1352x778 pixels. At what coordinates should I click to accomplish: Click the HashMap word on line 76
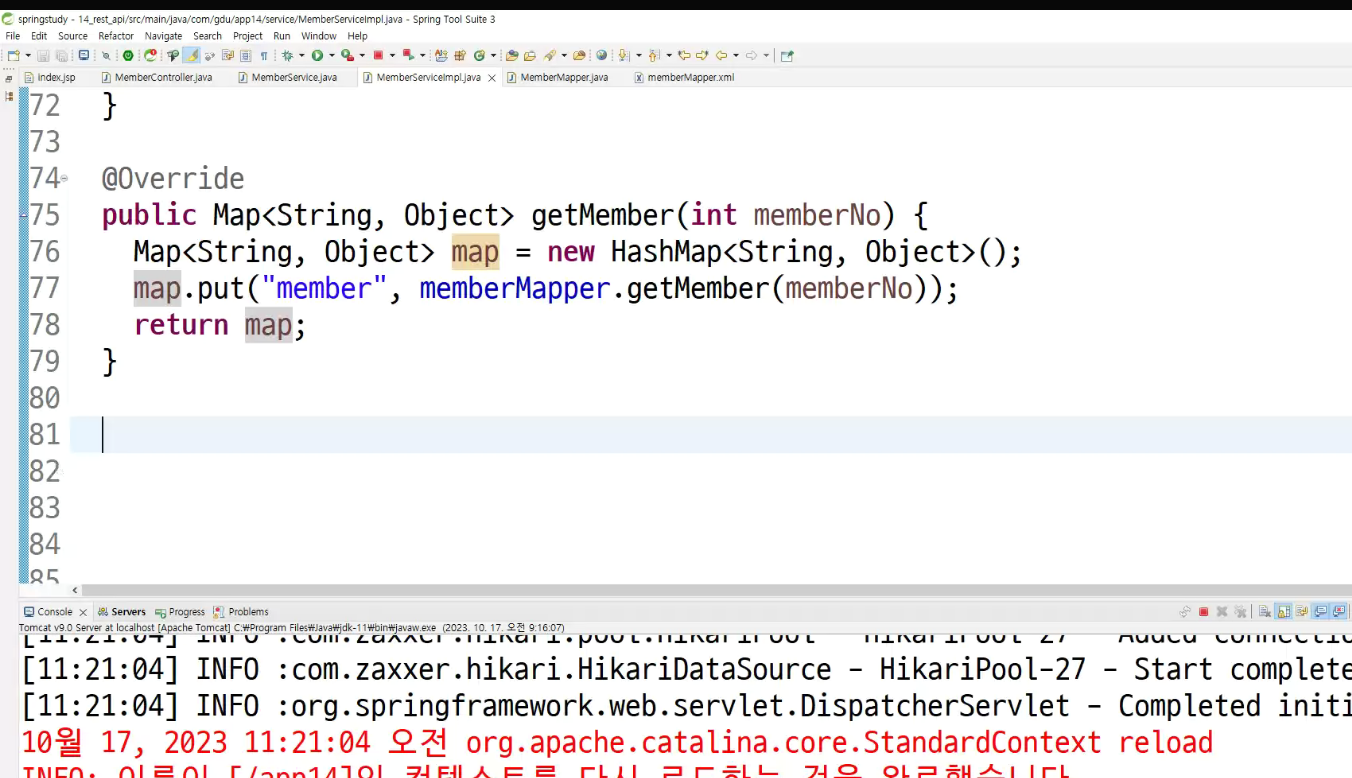click(666, 252)
